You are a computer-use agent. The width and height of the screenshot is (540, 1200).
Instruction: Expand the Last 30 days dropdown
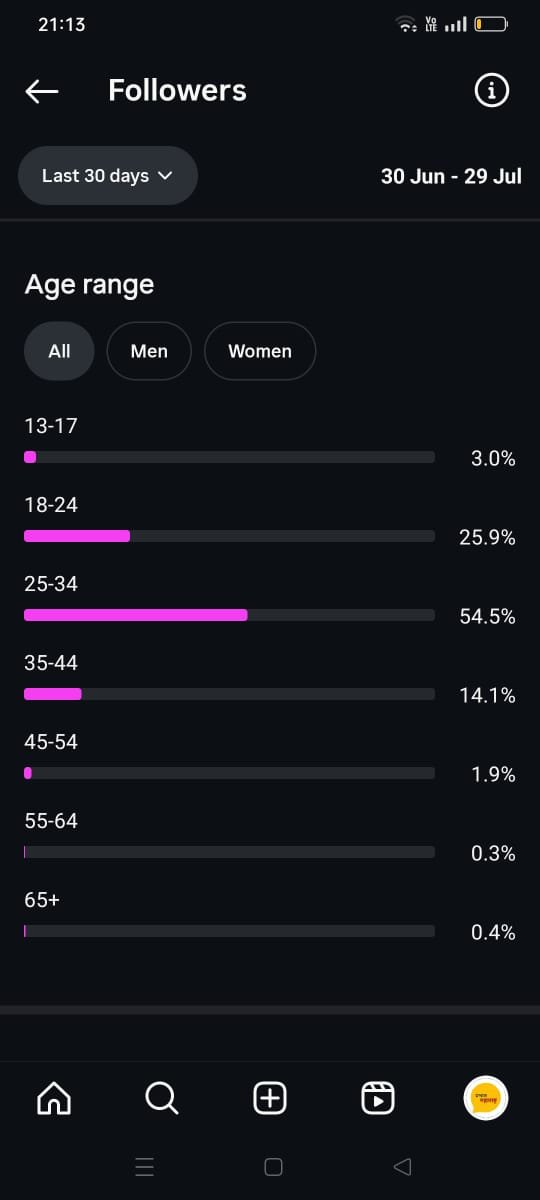pyautogui.click(x=108, y=176)
